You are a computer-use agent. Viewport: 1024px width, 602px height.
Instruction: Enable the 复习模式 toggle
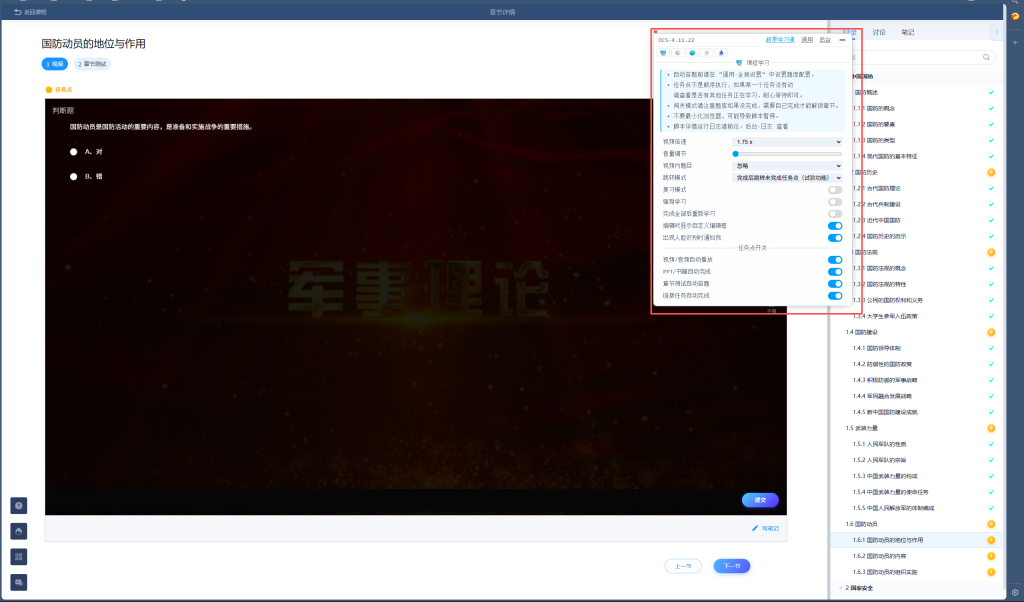(x=834, y=189)
